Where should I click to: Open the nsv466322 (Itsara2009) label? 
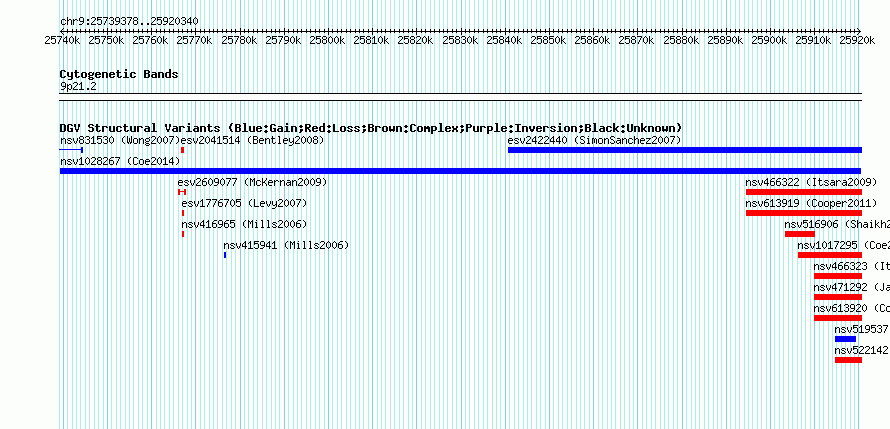point(811,182)
